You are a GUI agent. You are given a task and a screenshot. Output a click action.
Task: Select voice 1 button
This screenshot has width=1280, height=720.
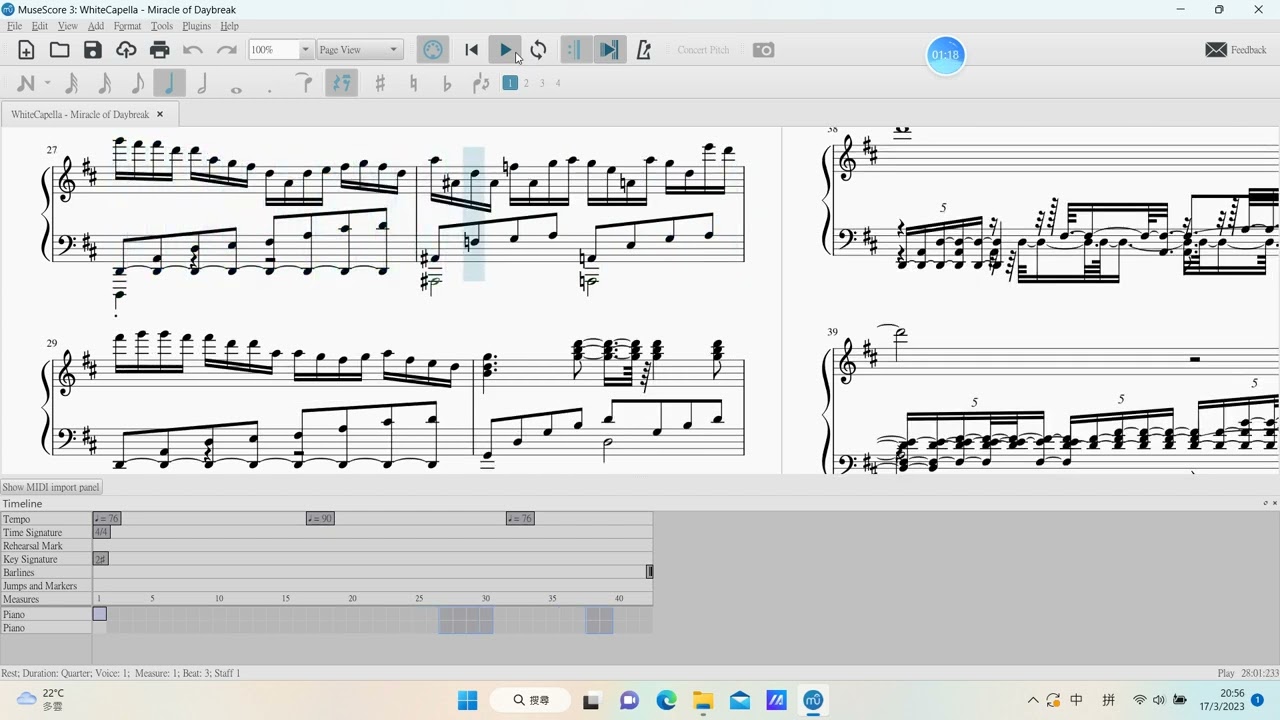[x=510, y=83]
